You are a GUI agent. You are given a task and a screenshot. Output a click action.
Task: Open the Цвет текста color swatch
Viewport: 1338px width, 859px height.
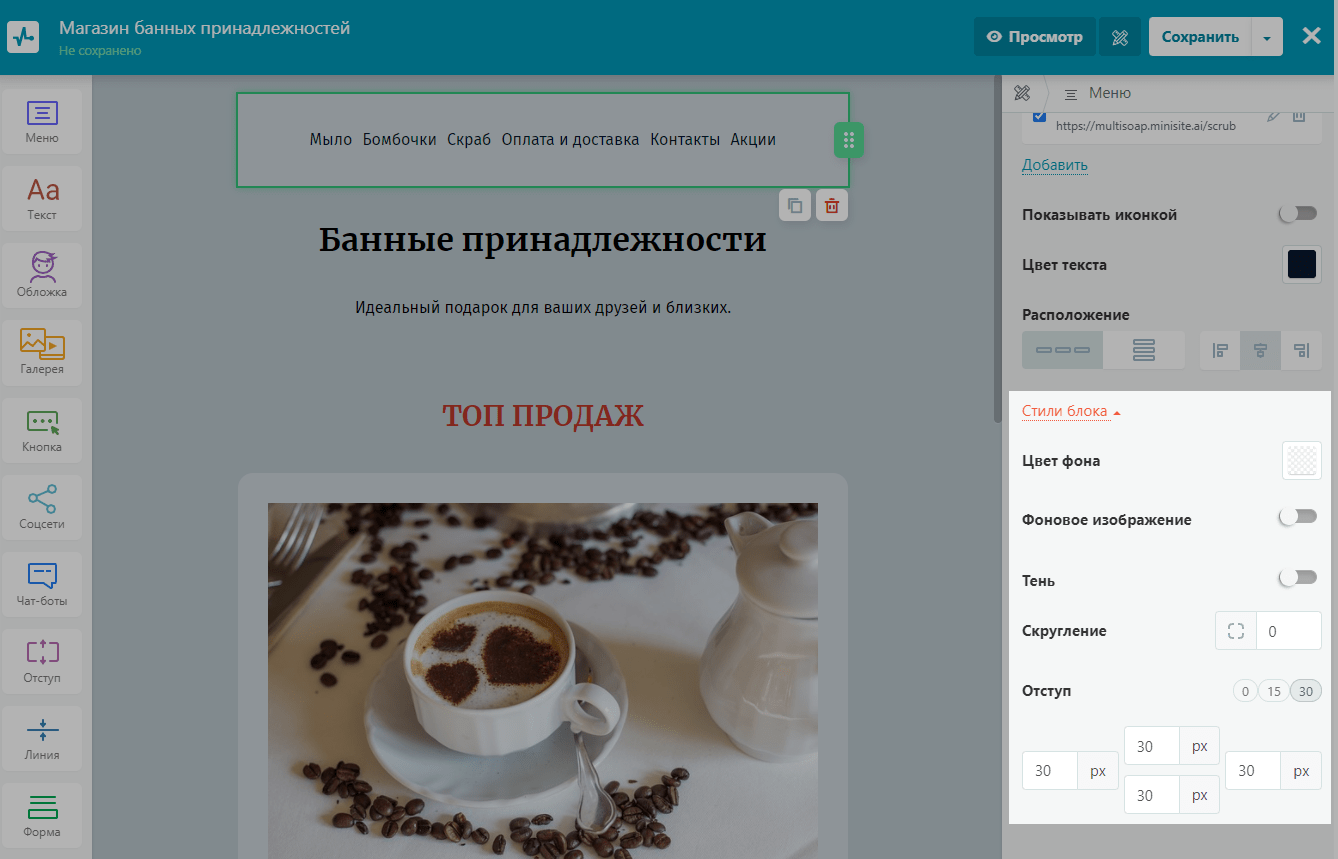tap(1302, 264)
